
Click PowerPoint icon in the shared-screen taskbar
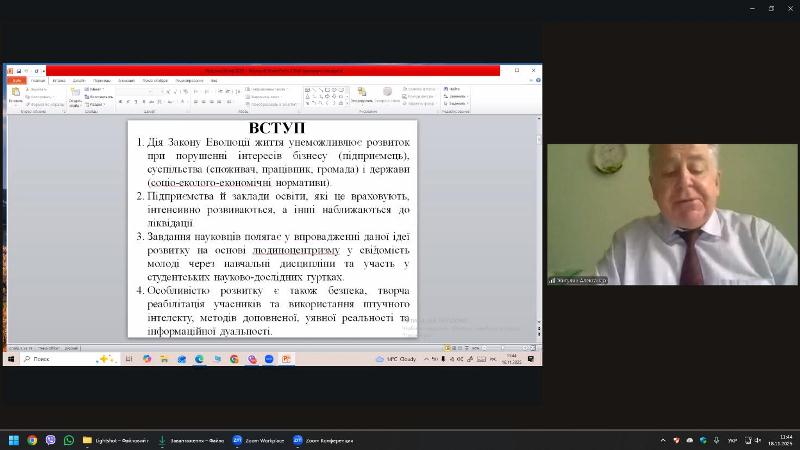pos(286,358)
